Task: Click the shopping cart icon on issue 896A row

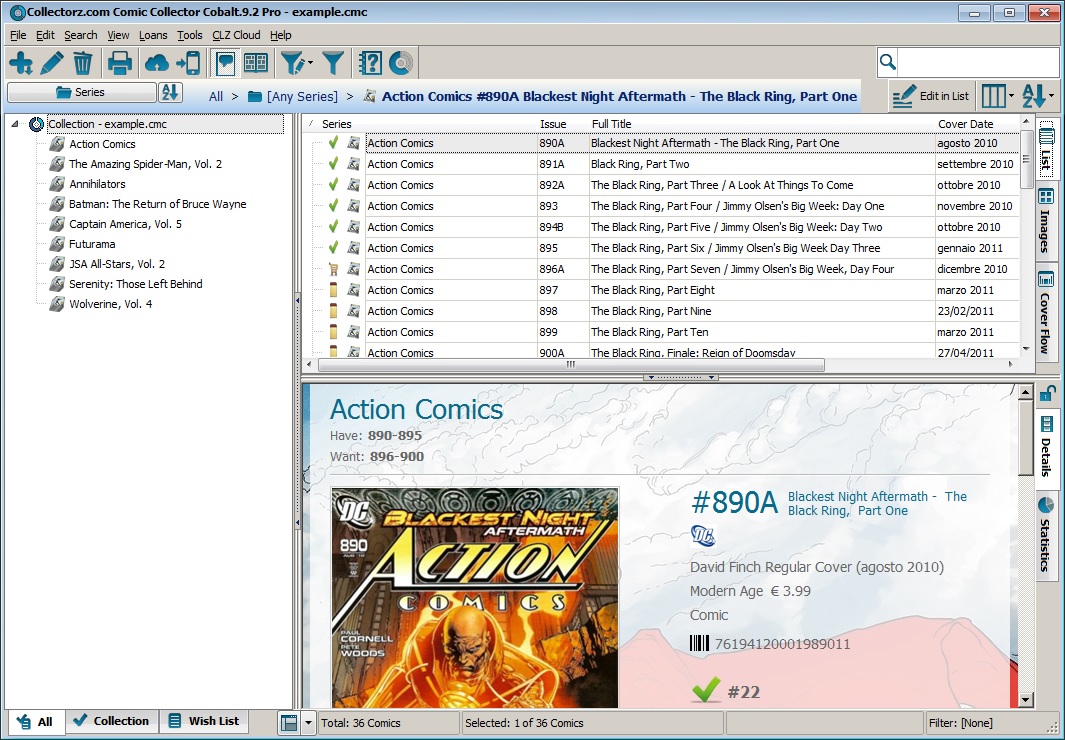Action: click(x=333, y=269)
